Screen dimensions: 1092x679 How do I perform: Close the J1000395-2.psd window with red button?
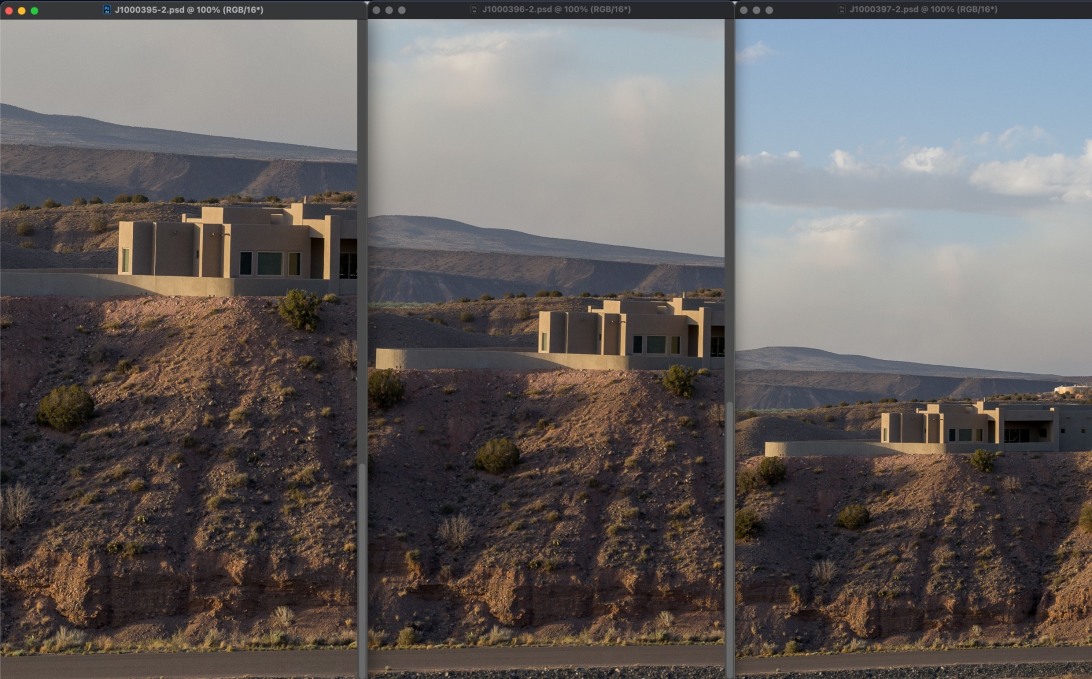[8, 10]
